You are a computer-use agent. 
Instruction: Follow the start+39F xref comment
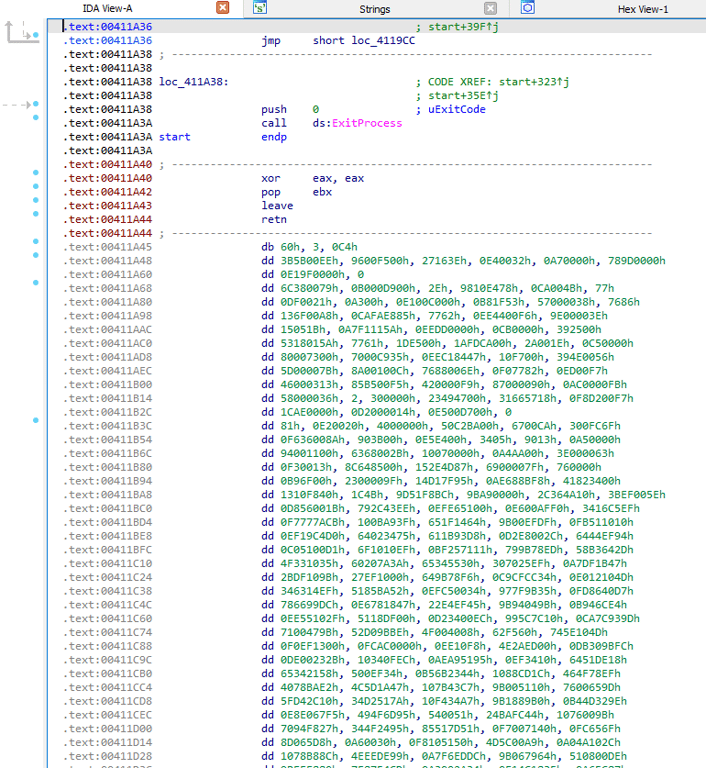[463, 26]
